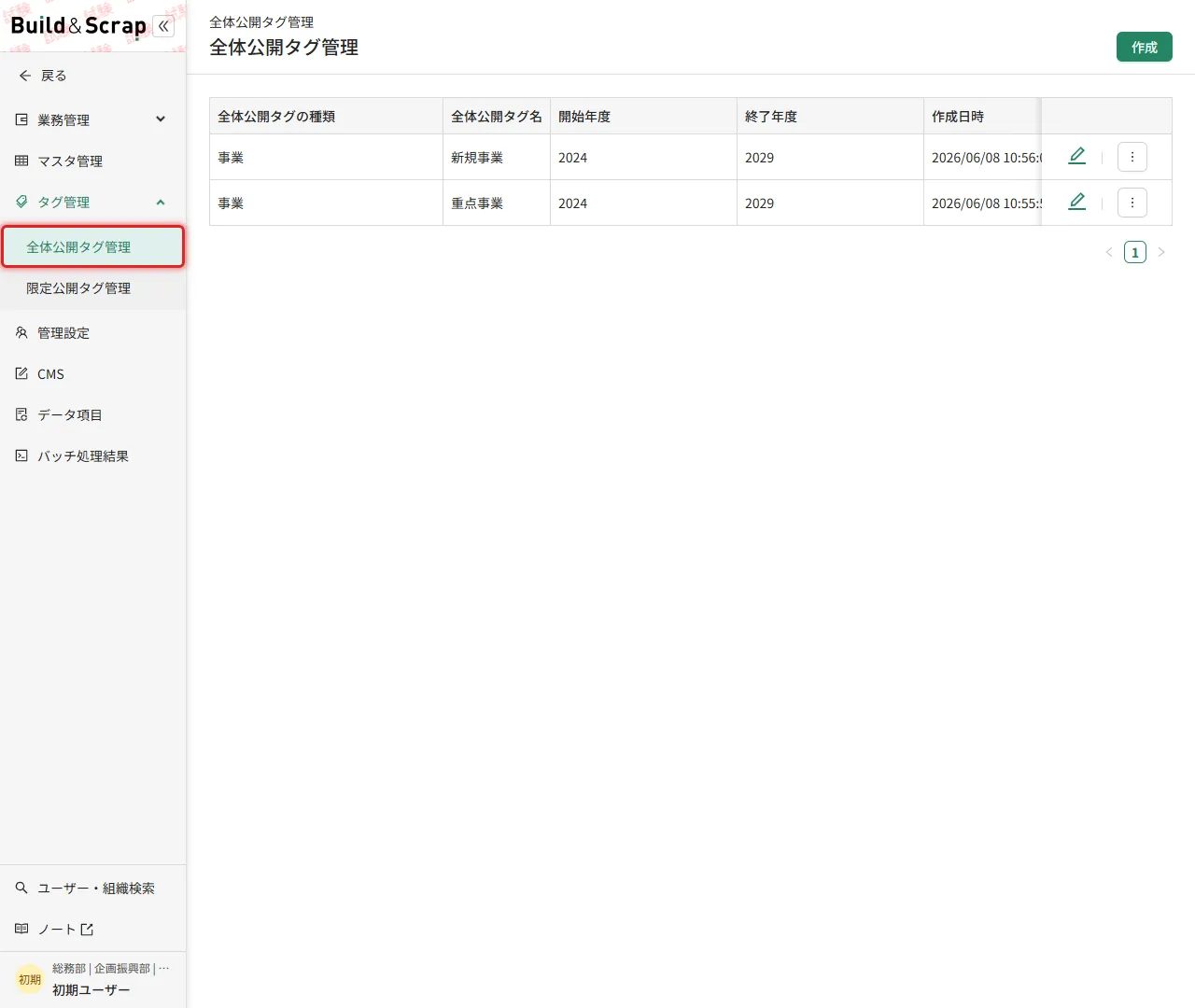Expand the 業務管理 menu chevron

[161, 119]
